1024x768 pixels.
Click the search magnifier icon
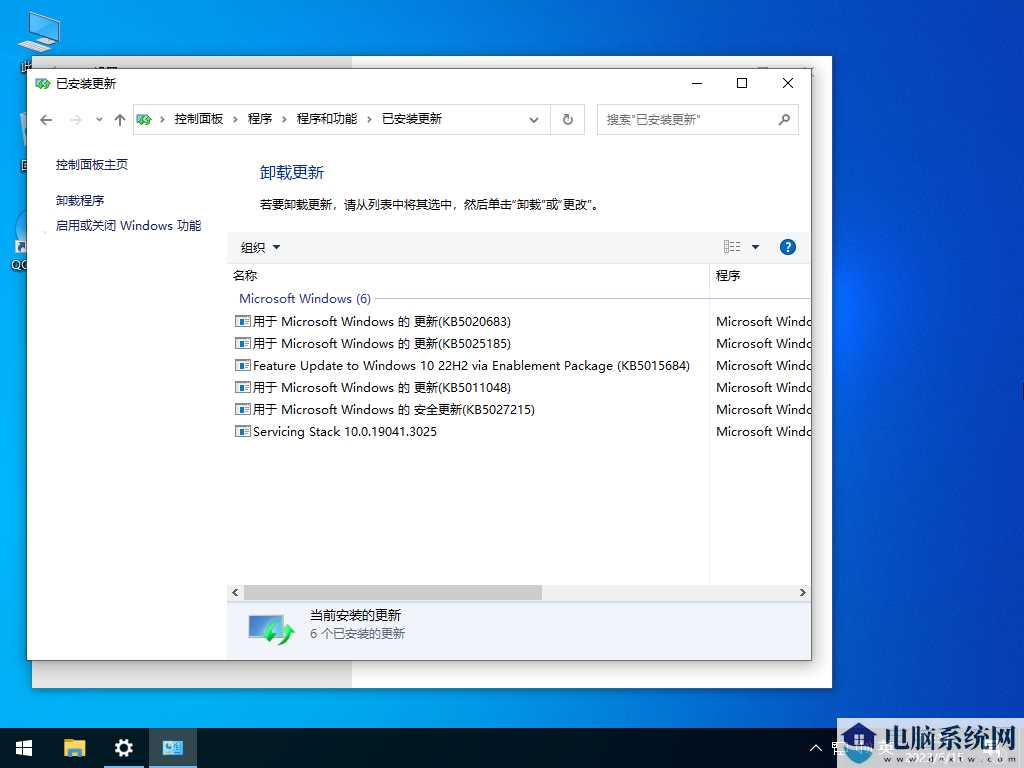pos(784,120)
